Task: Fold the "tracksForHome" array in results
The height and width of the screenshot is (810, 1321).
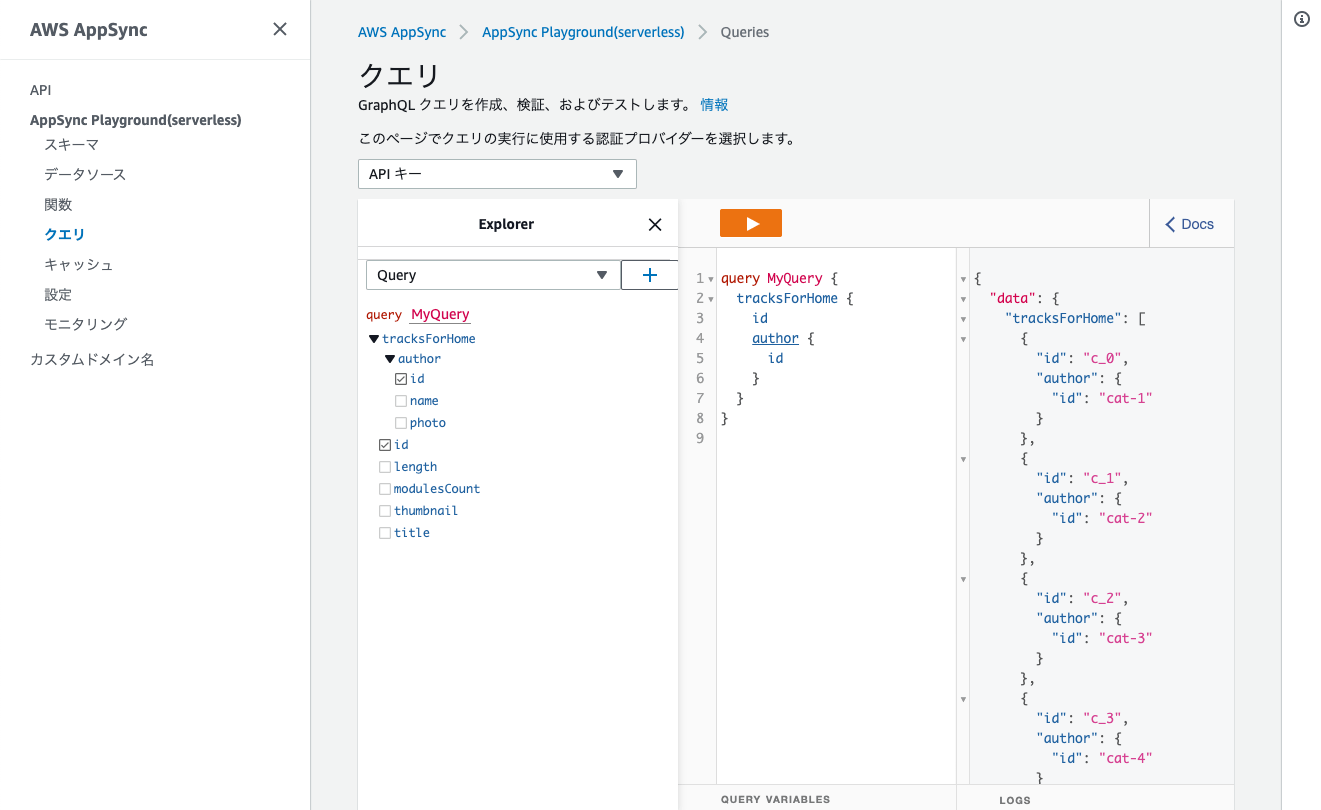Action: (x=964, y=319)
